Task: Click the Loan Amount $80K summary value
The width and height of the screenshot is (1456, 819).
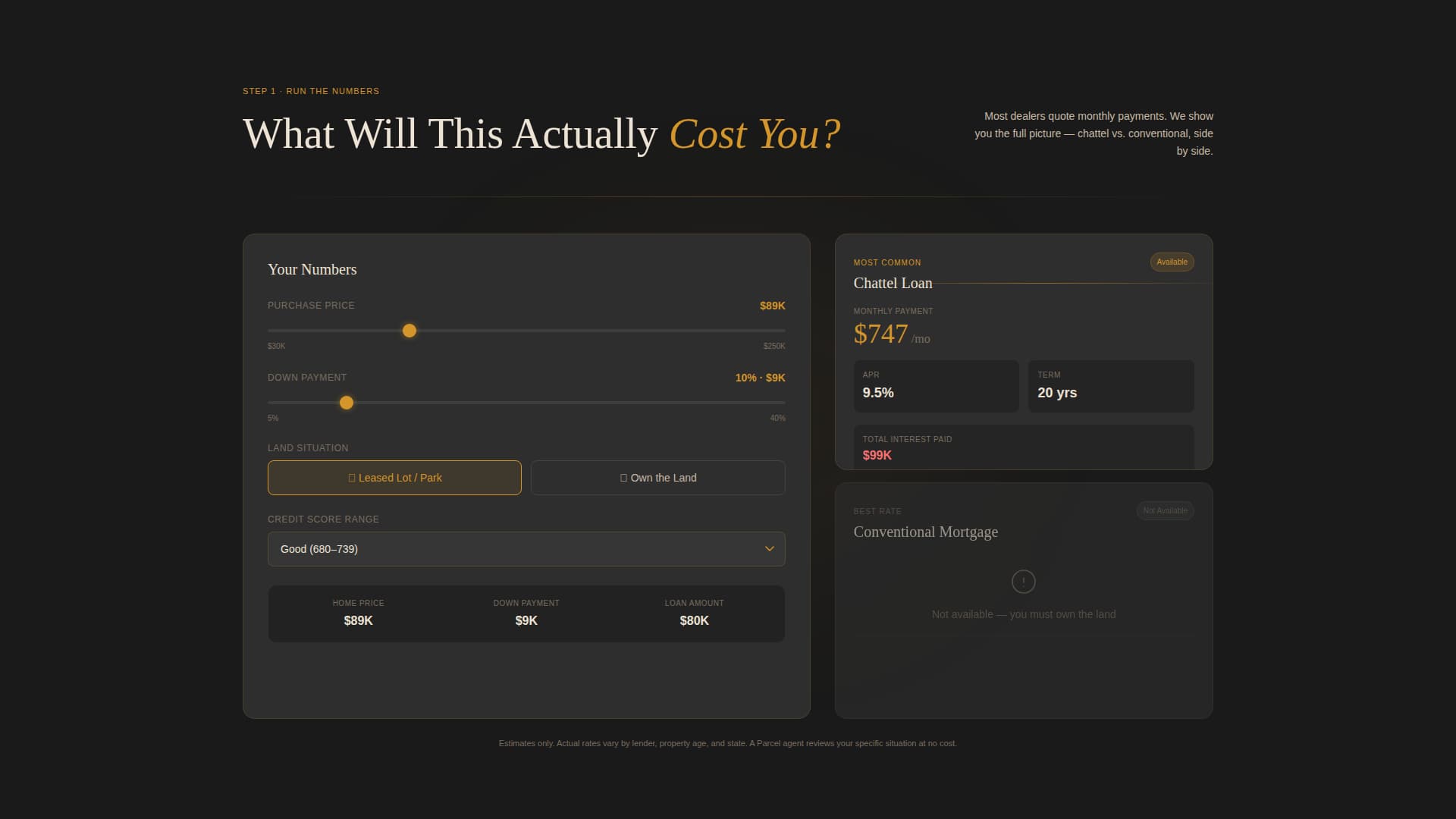Action: pyautogui.click(x=694, y=620)
